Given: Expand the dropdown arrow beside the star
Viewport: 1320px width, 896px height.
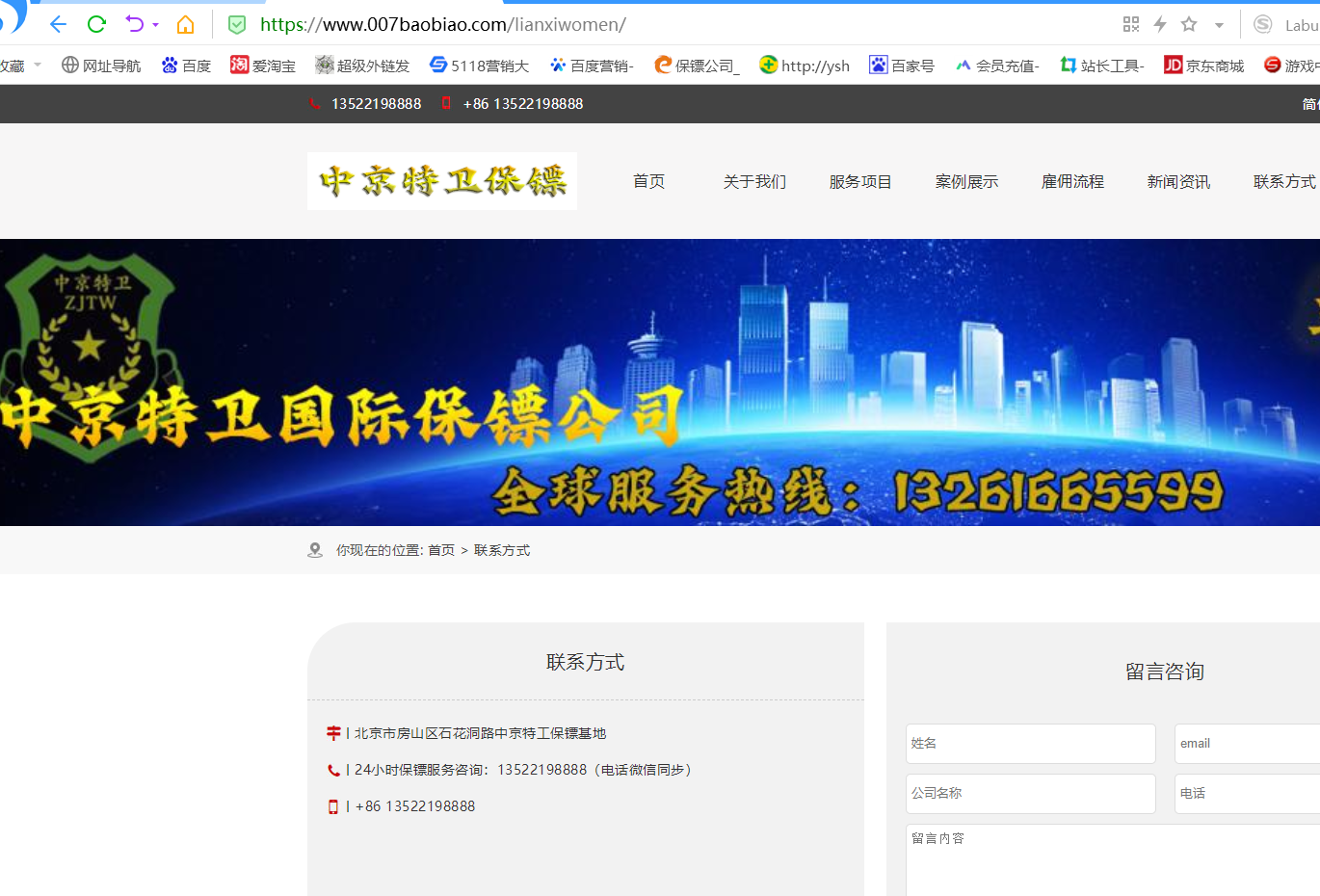Looking at the screenshot, I should pyautogui.click(x=1219, y=25).
